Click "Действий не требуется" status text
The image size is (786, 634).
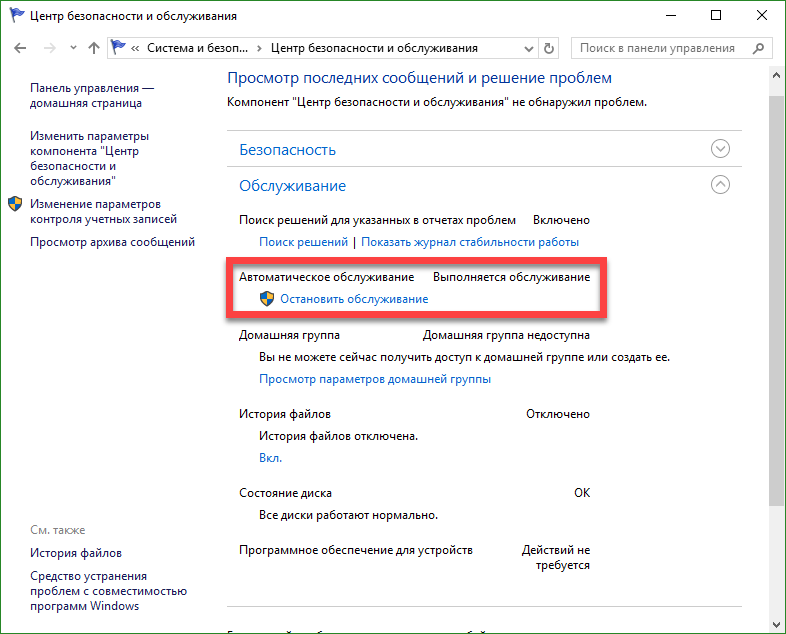pyautogui.click(x=555, y=558)
